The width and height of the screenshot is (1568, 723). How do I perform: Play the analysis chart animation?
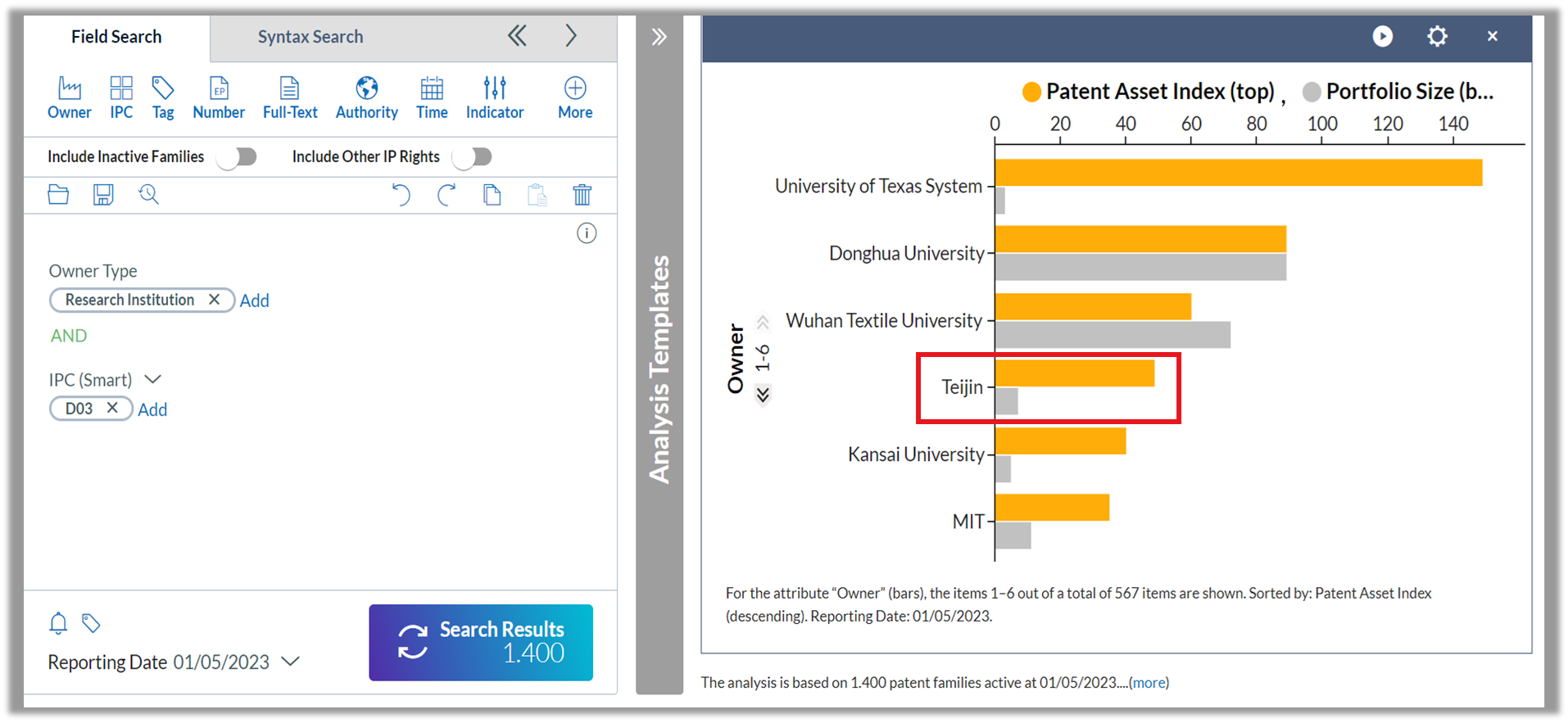1383,36
